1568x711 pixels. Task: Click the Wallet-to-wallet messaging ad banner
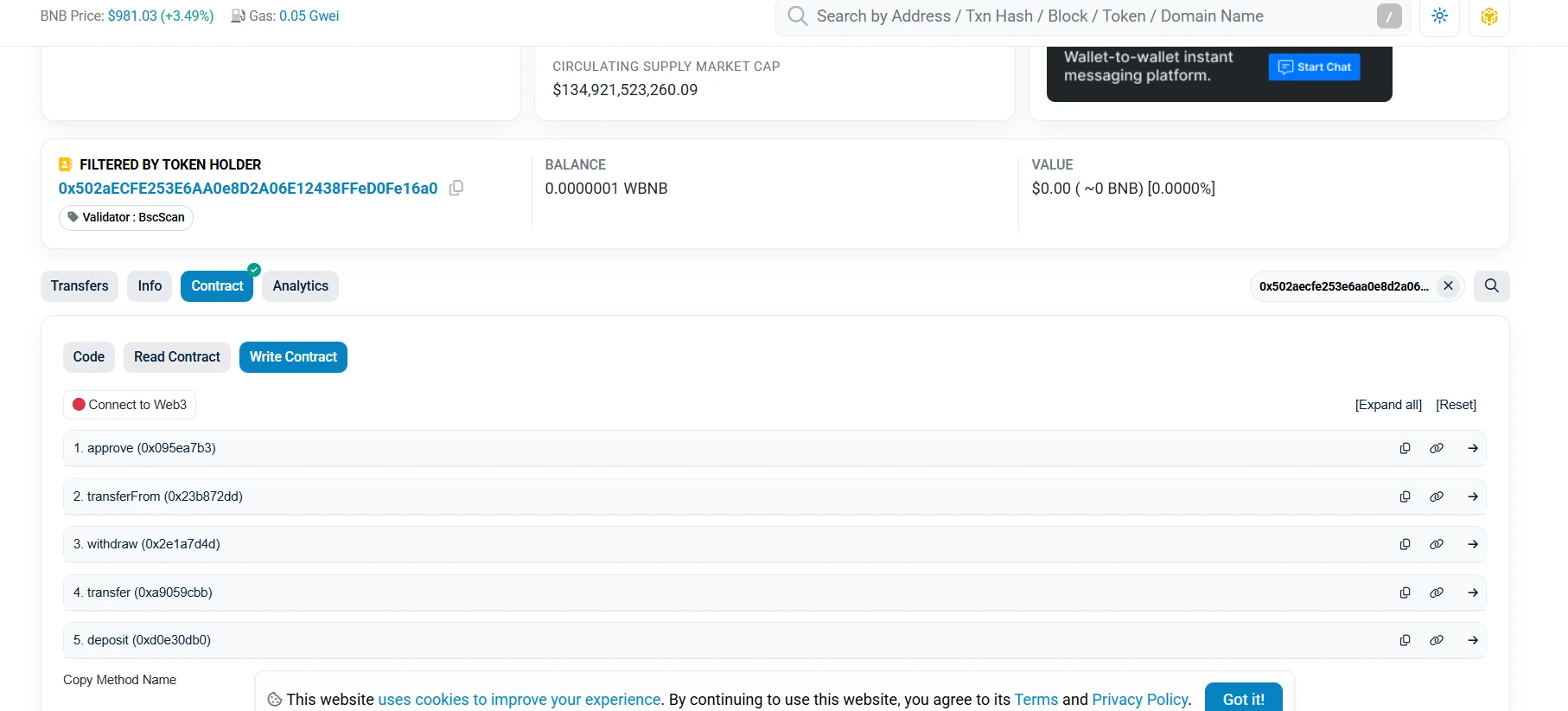(1219, 74)
